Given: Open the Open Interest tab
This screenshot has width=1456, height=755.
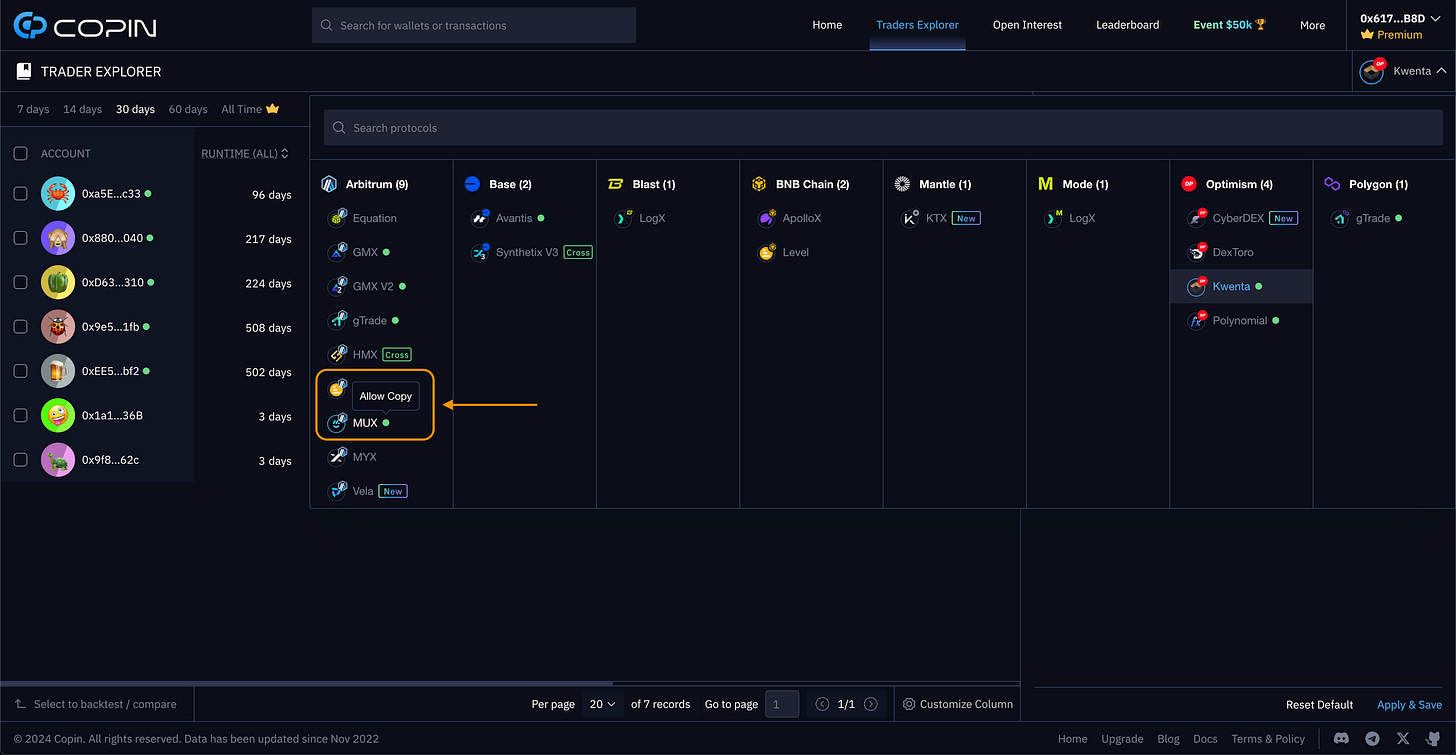Looking at the screenshot, I should coord(1027,25).
